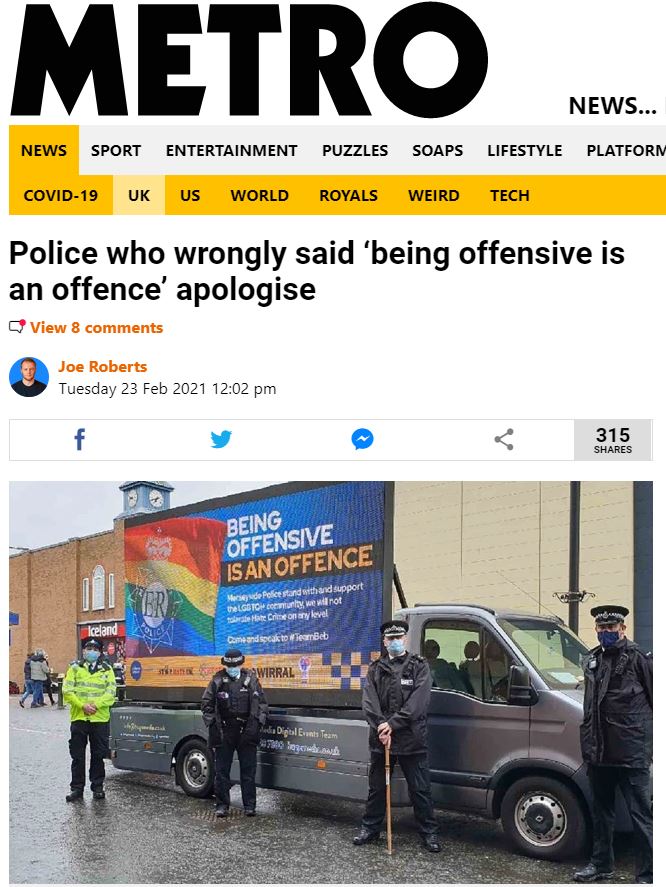Select COVID-19 subcategory
Image resolution: width=666 pixels, height=887 pixels.
point(61,195)
